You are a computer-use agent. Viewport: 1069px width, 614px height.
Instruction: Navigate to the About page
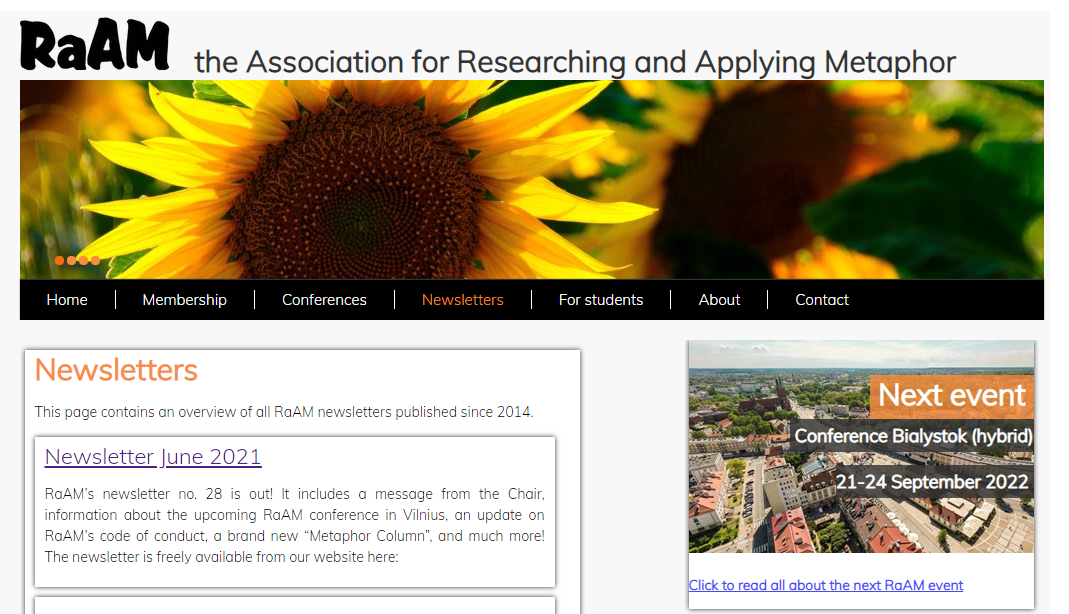click(x=719, y=300)
